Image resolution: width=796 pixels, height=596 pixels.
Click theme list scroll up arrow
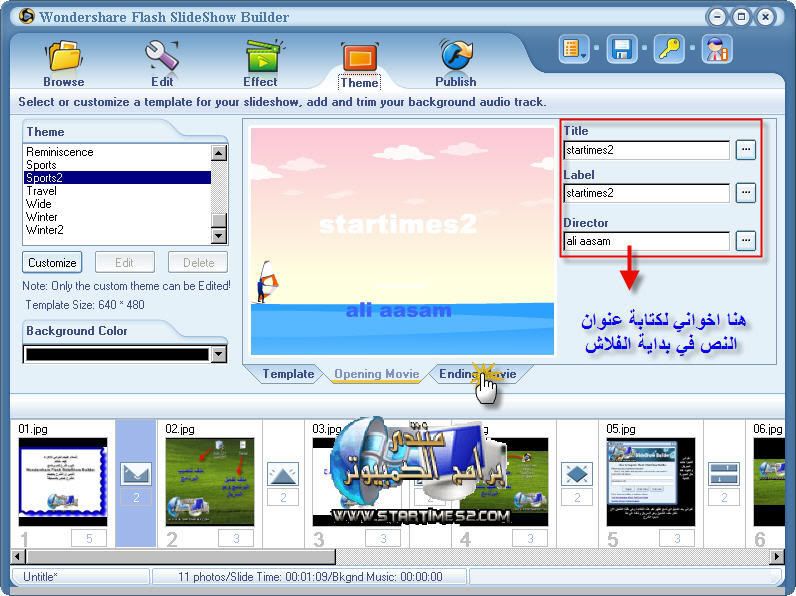pyautogui.click(x=219, y=153)
